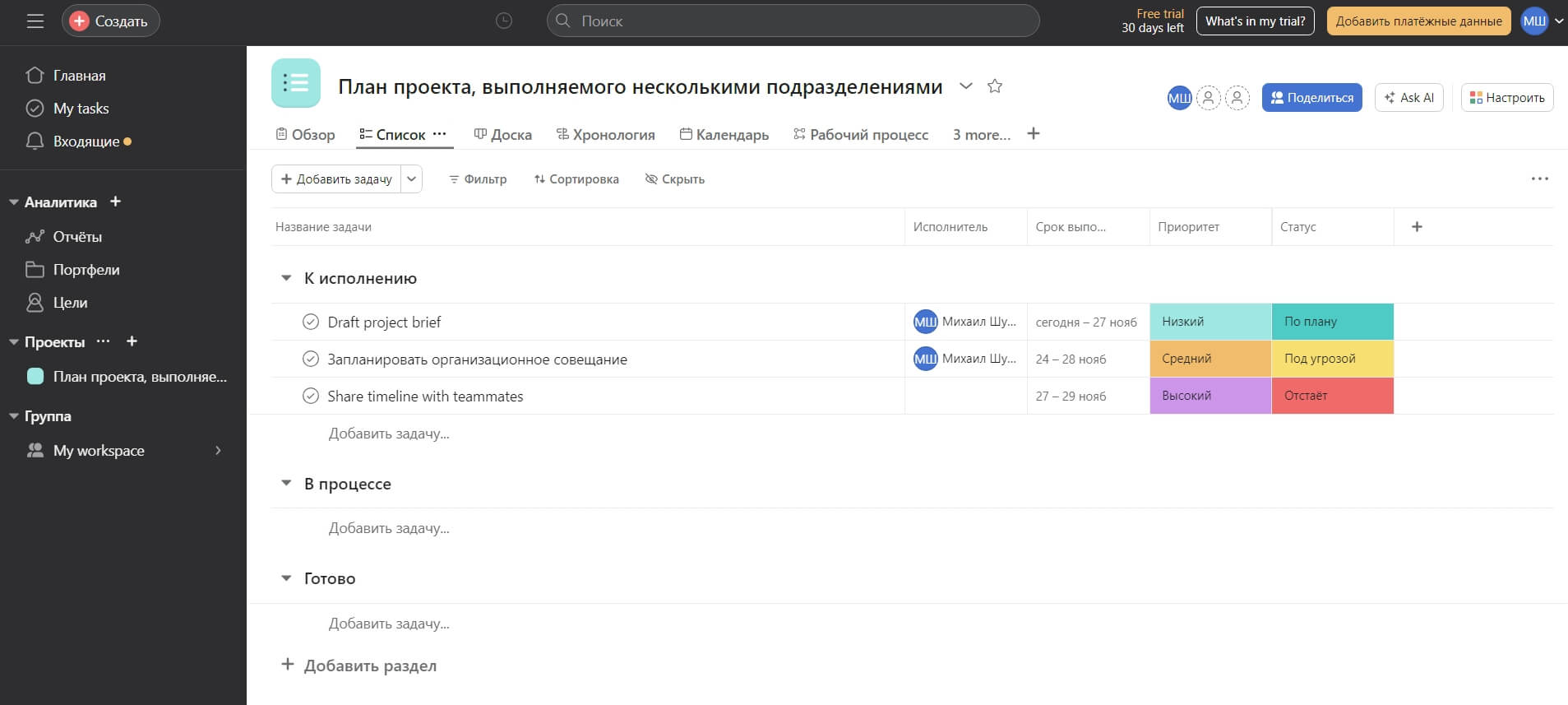
Task: Add a new column with plus icon
Action: (x=1417, y=227)
